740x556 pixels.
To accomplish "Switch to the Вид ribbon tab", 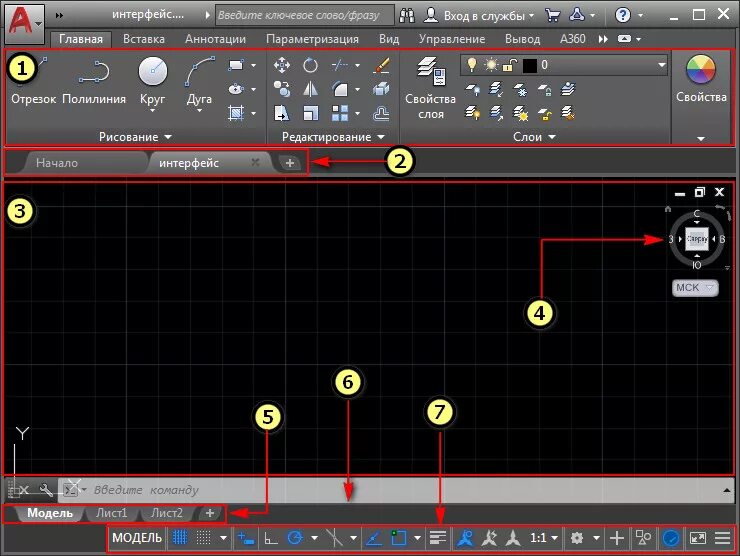I will point(389,39).
